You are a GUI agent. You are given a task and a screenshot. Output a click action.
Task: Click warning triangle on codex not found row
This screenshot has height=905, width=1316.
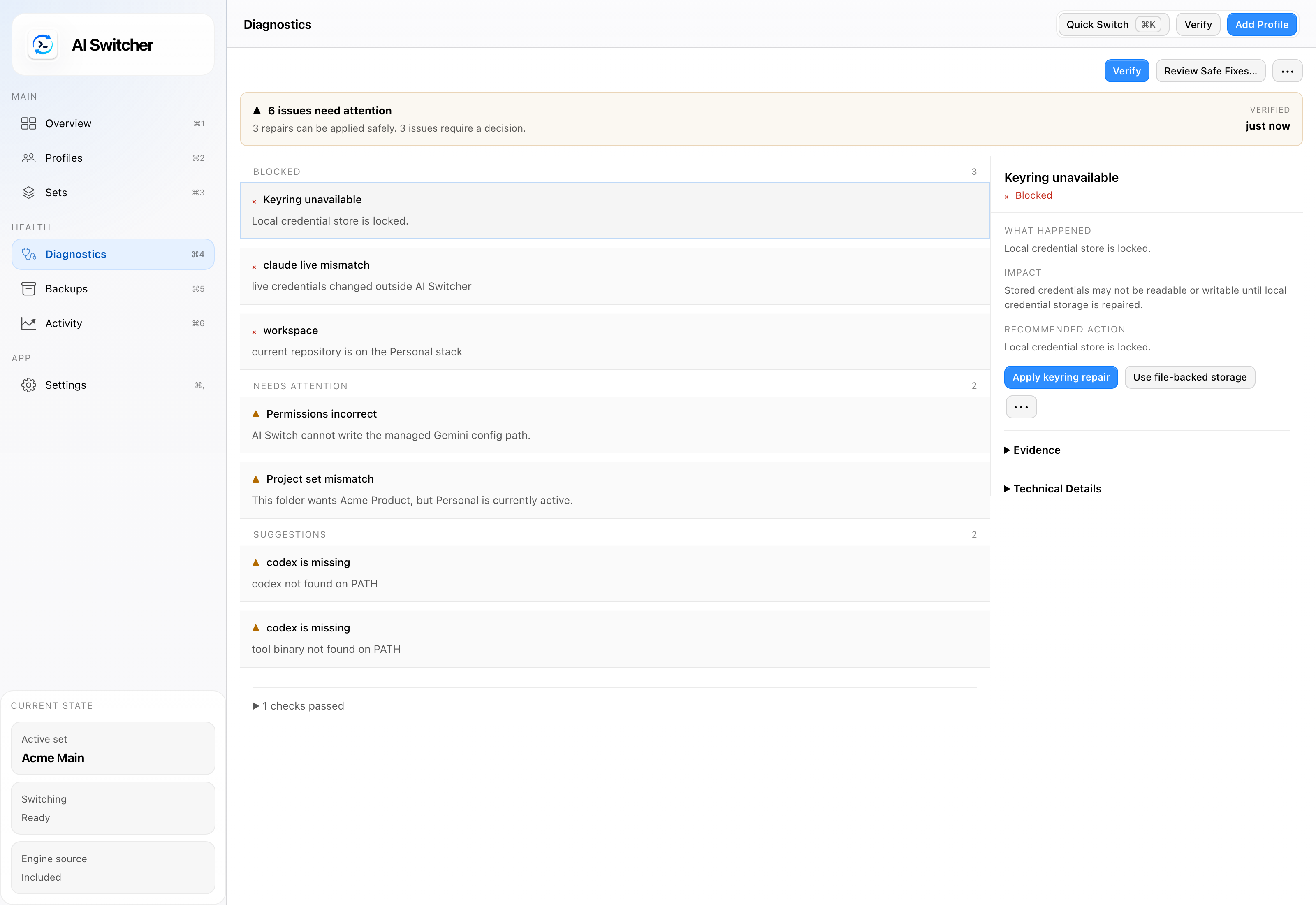pyautogui.click(x=256, y=562)
